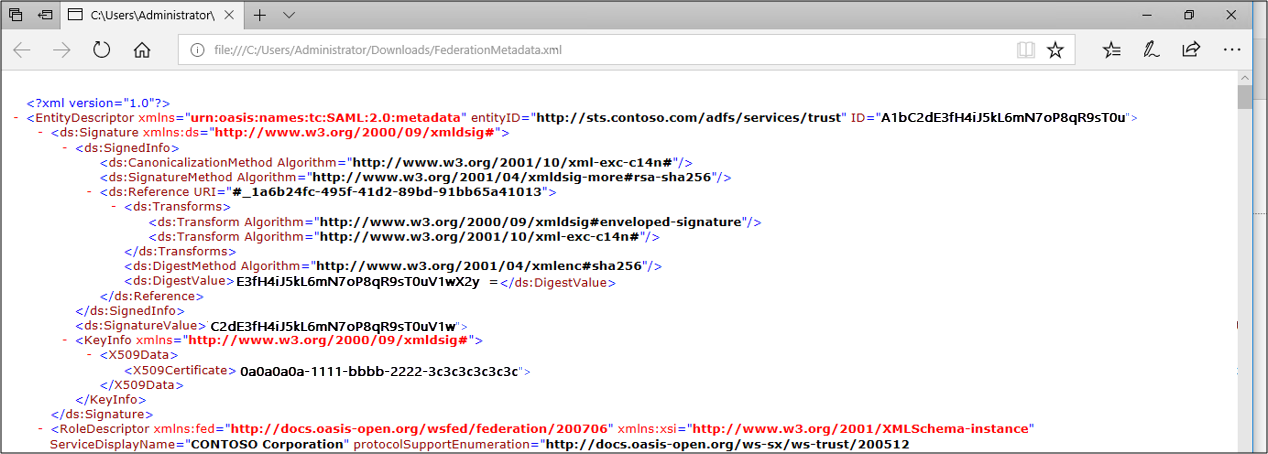Viewport: 1268px width, 454px height.
Task: Show the set-aside tabs icon
Action: click(16, 15)
